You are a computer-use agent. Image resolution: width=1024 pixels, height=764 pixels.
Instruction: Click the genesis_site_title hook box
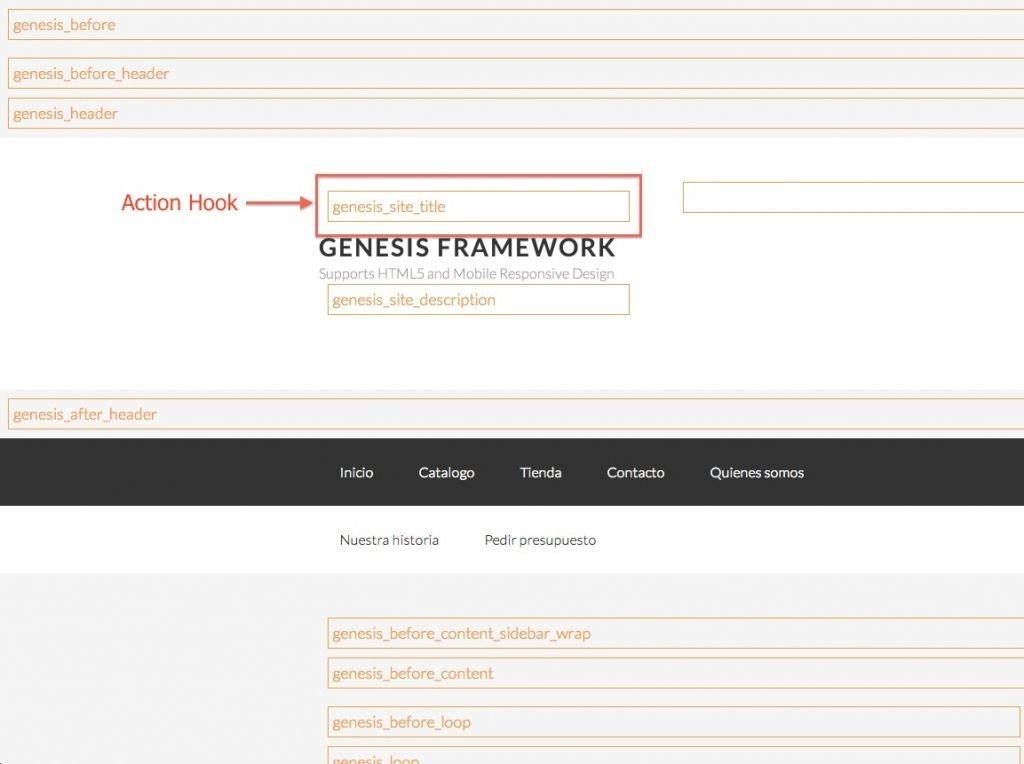(479, 206)
